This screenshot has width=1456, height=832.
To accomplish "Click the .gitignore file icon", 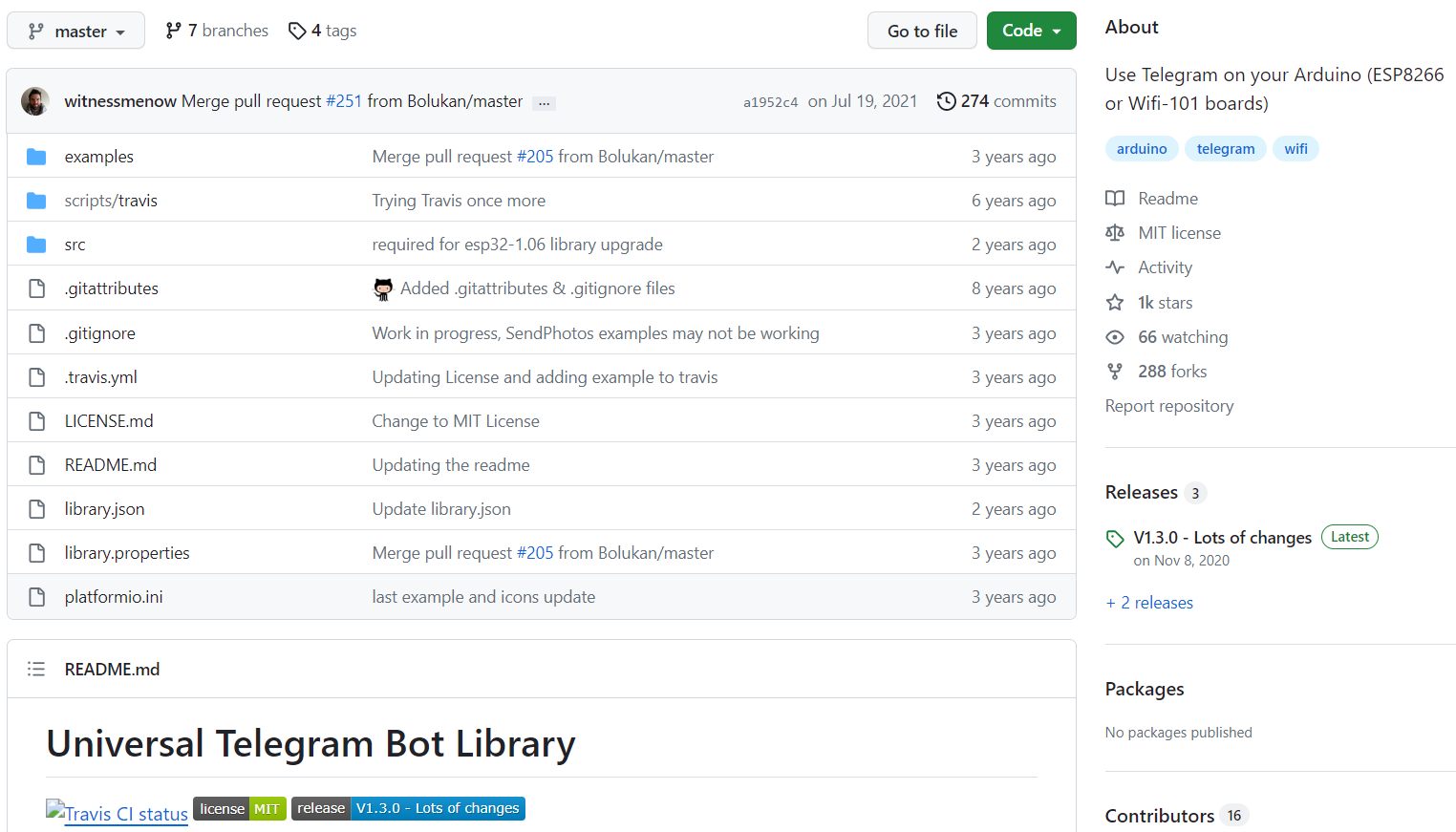I will tap(36, 333).
